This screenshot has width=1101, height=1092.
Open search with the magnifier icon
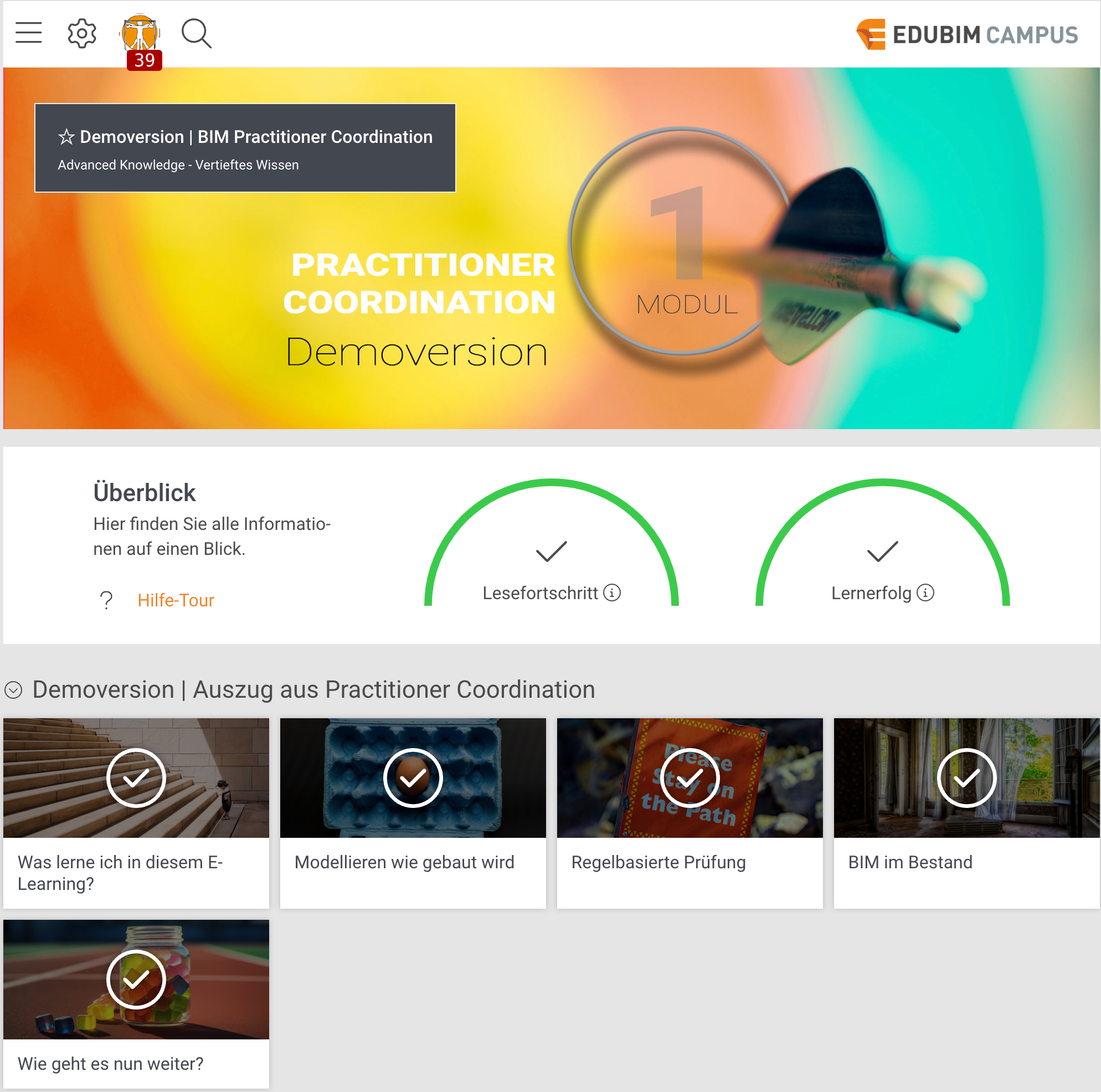pyautogui.click(x=197, y=34)
